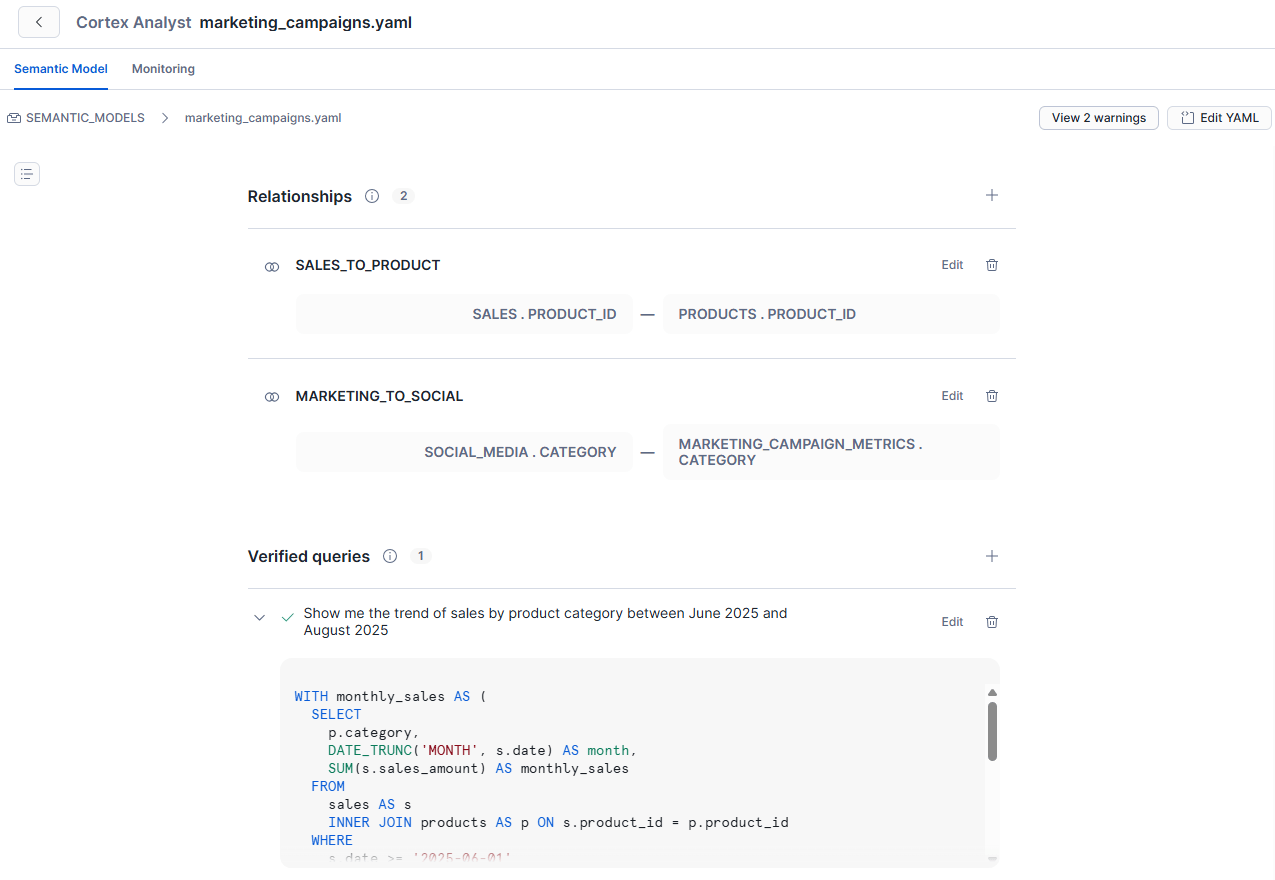Image resolution: width=1275 pixels, height=880 pixels.
Task: Open the Edit YAML button
Action: [1219, 118]
